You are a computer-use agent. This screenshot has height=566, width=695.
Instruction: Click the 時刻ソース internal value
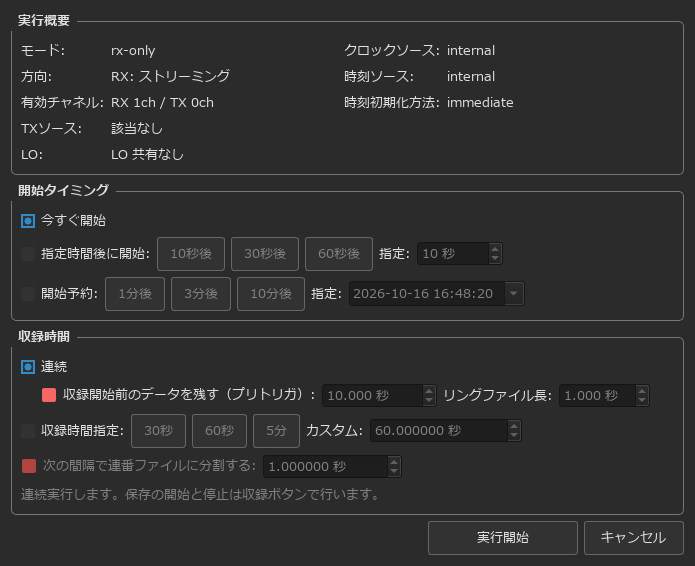click(x=471, y=76)
